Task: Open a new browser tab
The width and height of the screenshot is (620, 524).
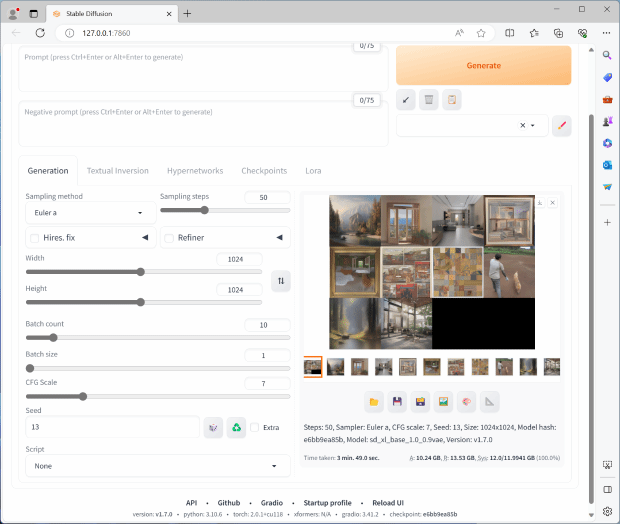Action: click(x=187, y=14)
